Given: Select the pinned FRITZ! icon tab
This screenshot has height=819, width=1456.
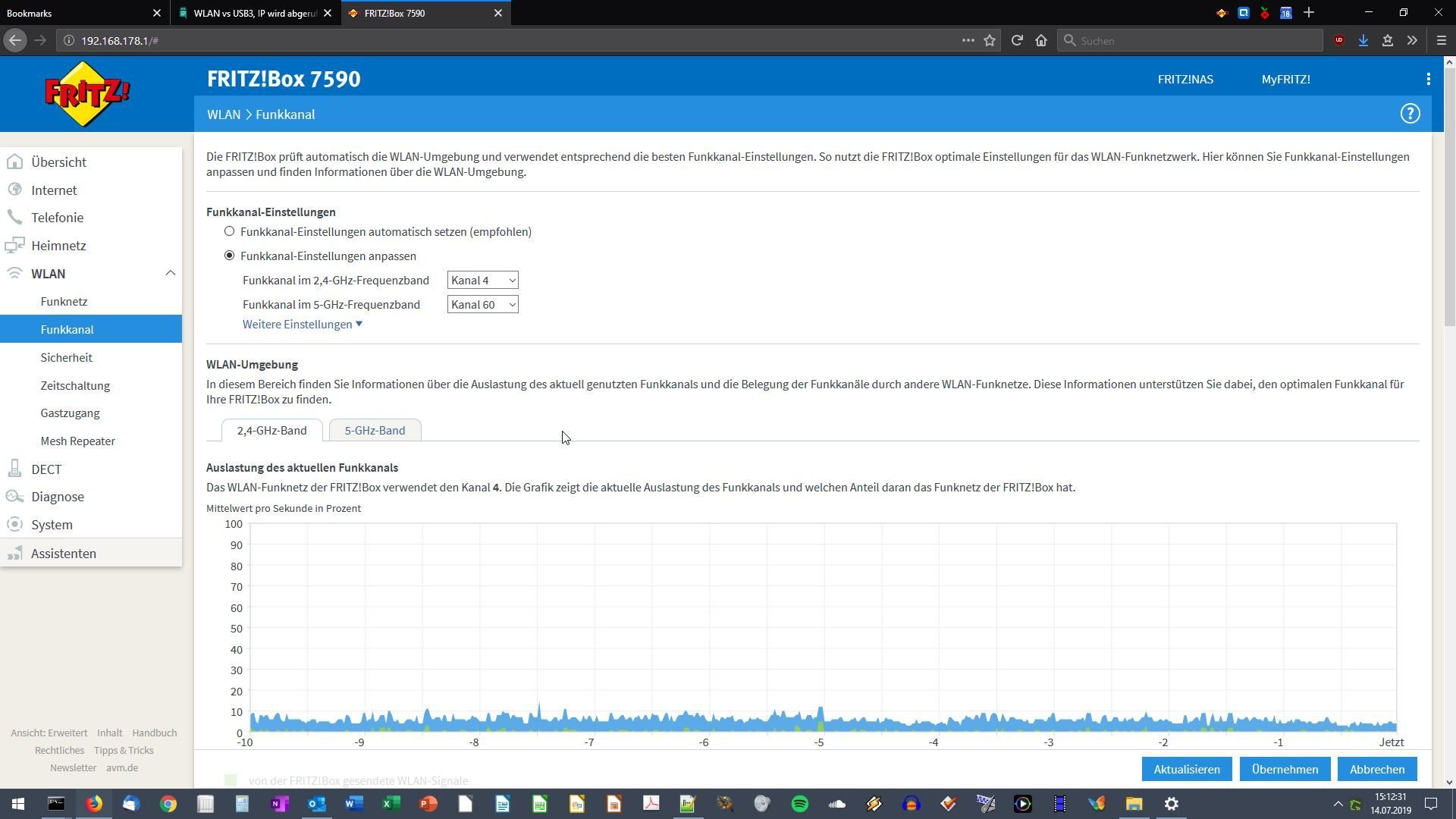Looking at the screenshot, I should point(1222,13).
